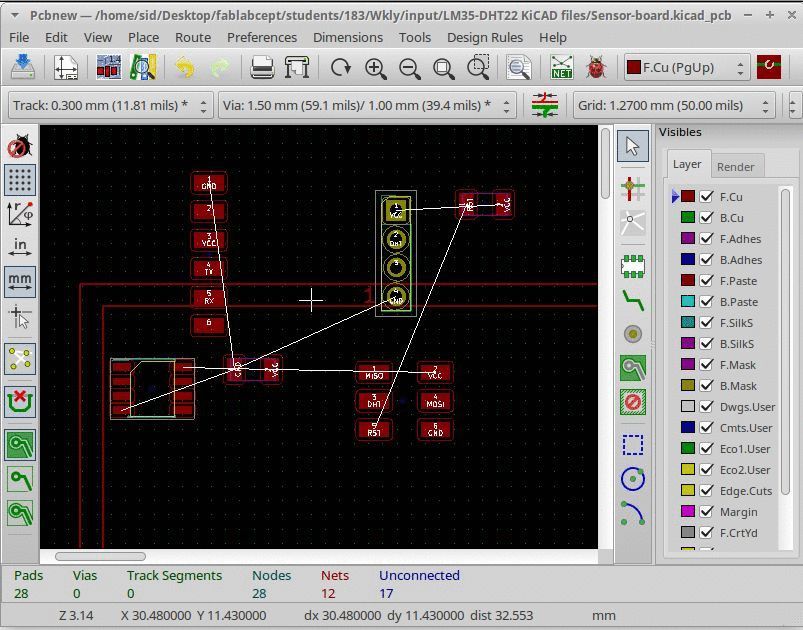The width and height of the screenshot is (803, 630).
Task: Select Draw circle tool
Action: point(633,479)
